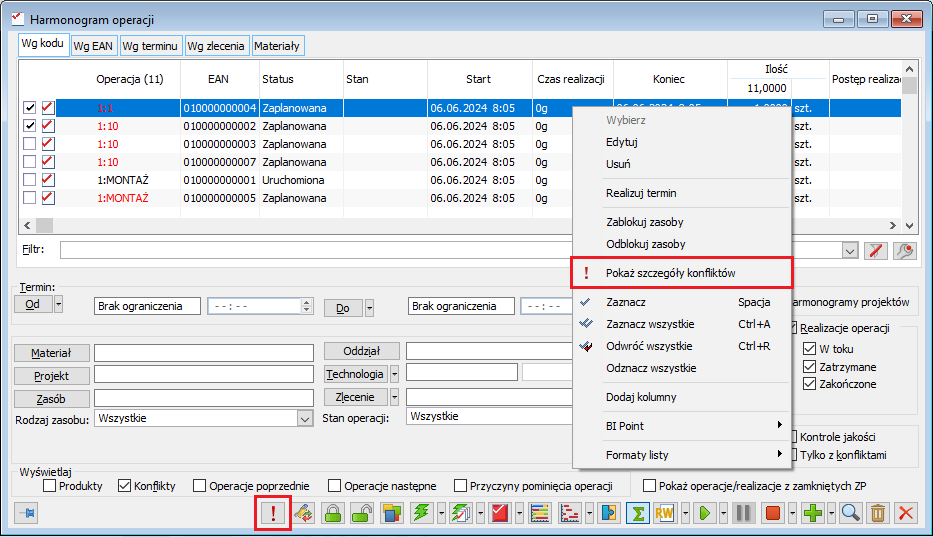Screen dimensions: 933x537
Task: Tick the first checkbox in the 010000000007 row
Action: click(30, 162)
